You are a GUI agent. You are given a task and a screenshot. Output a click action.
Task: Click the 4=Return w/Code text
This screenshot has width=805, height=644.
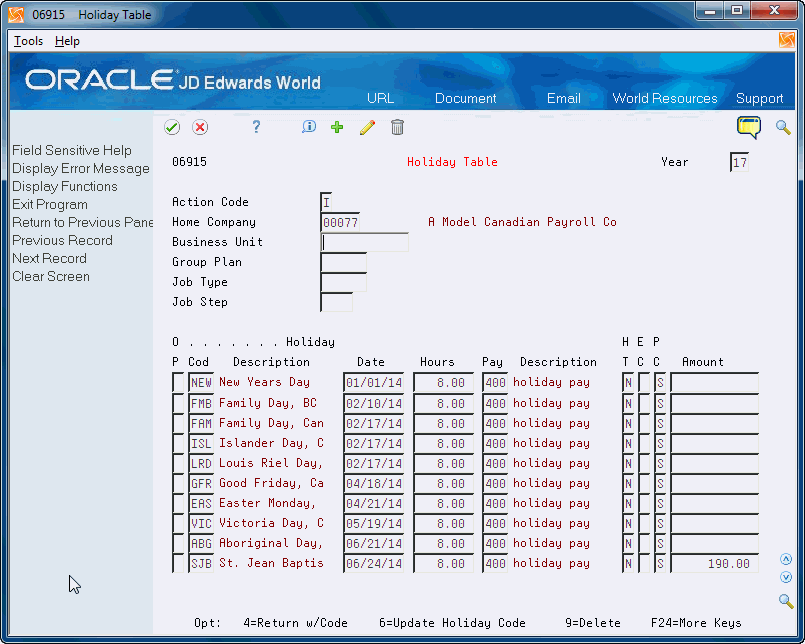tap(295, 623)
